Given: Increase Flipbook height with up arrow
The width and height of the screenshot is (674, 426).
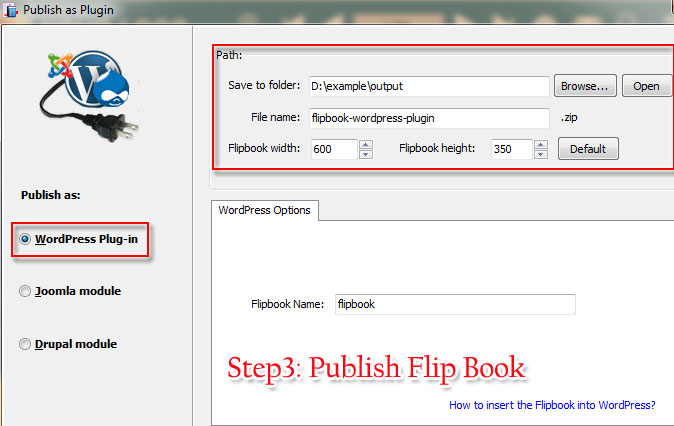Looking at the screenshot, I should [x=541, y=144].
